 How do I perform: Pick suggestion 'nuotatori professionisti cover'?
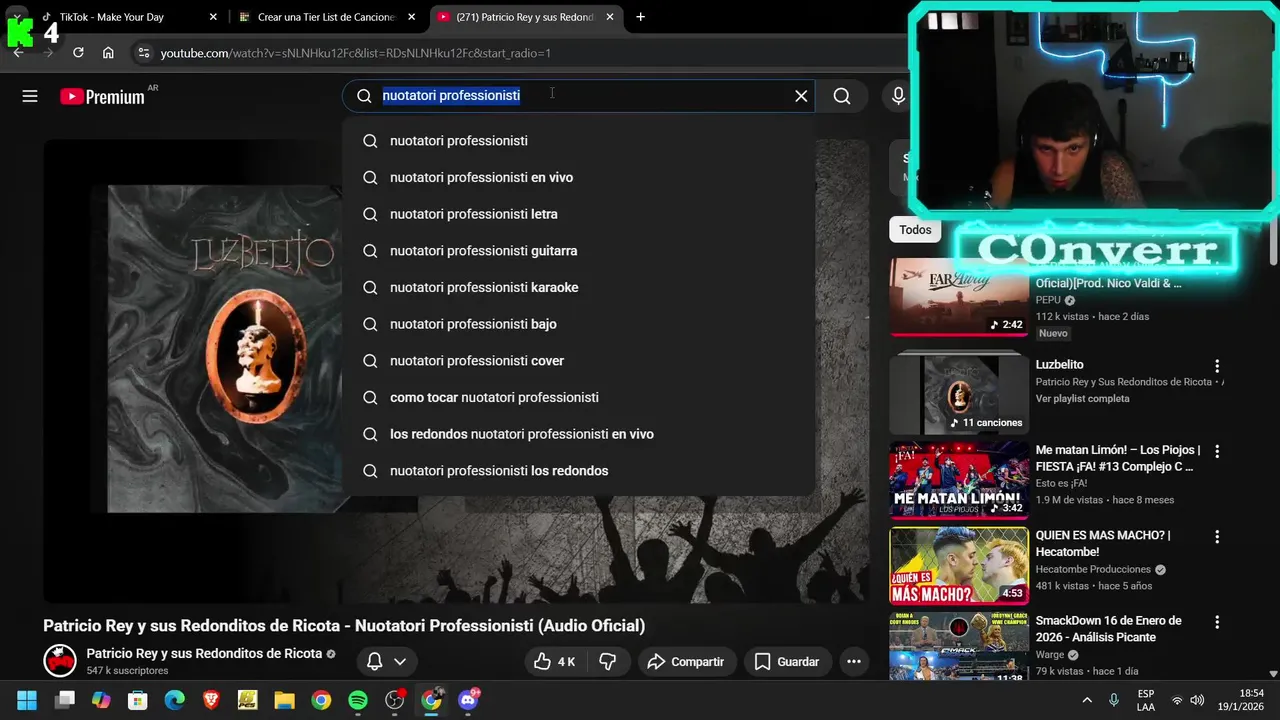pos(578,361)
